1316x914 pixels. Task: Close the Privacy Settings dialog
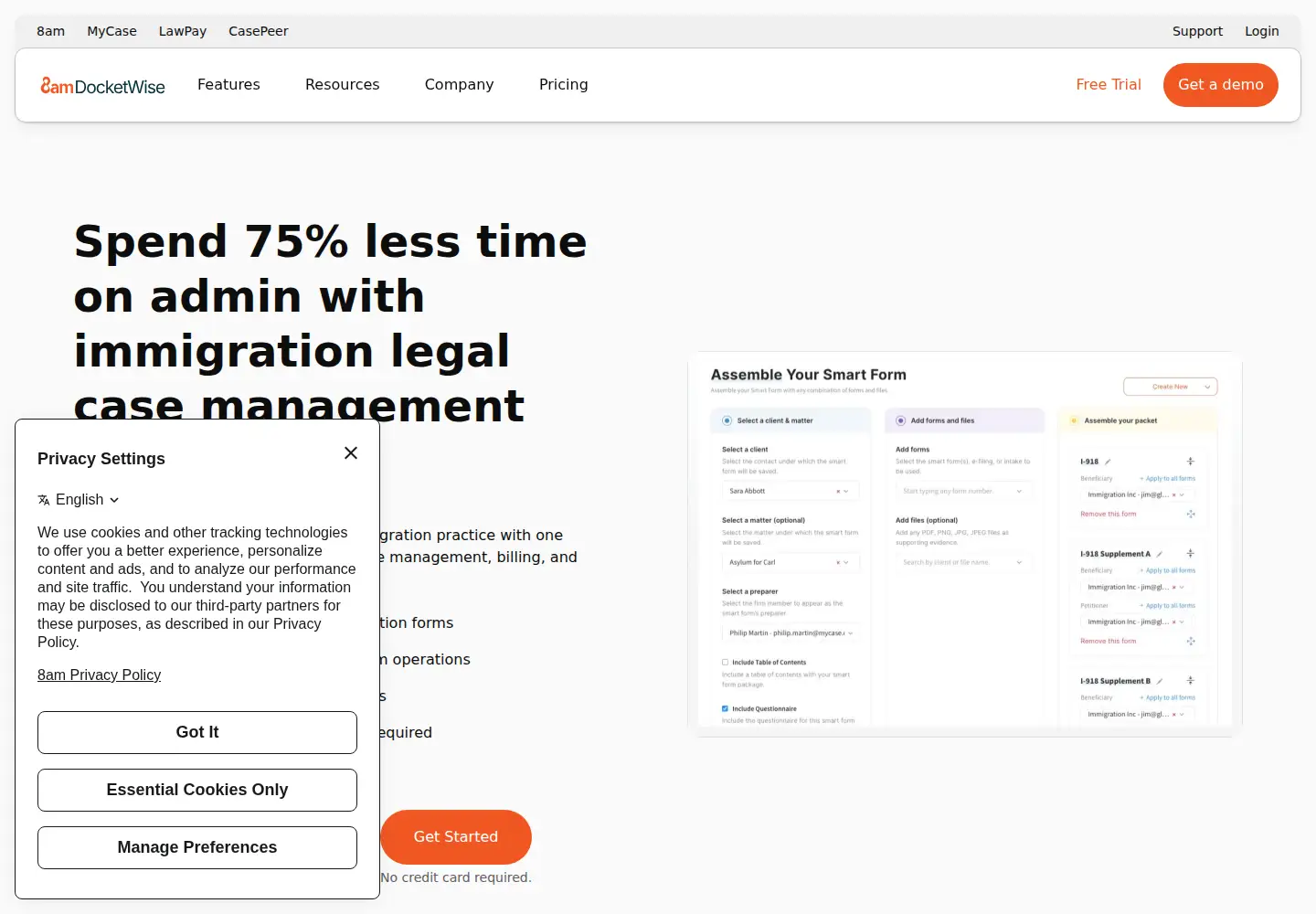pyautogui.click(x=351, y=453)
